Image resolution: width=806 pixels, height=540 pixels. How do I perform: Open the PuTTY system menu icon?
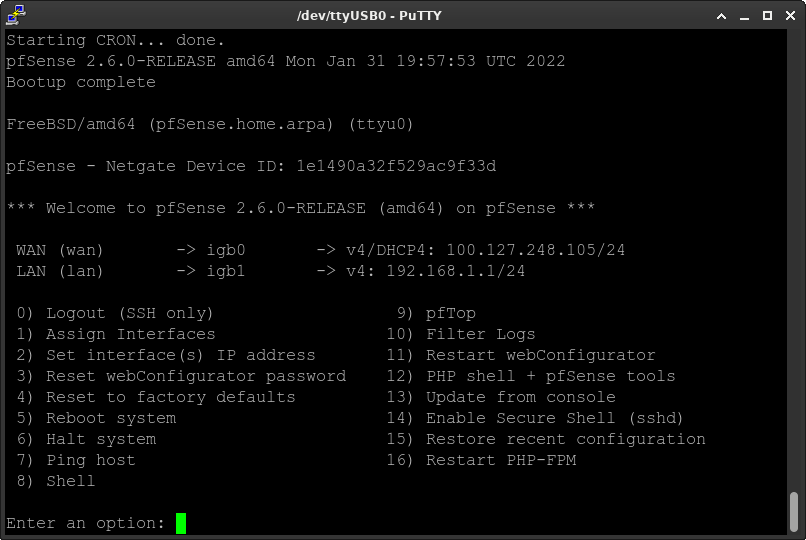click(x=16, y=15)
